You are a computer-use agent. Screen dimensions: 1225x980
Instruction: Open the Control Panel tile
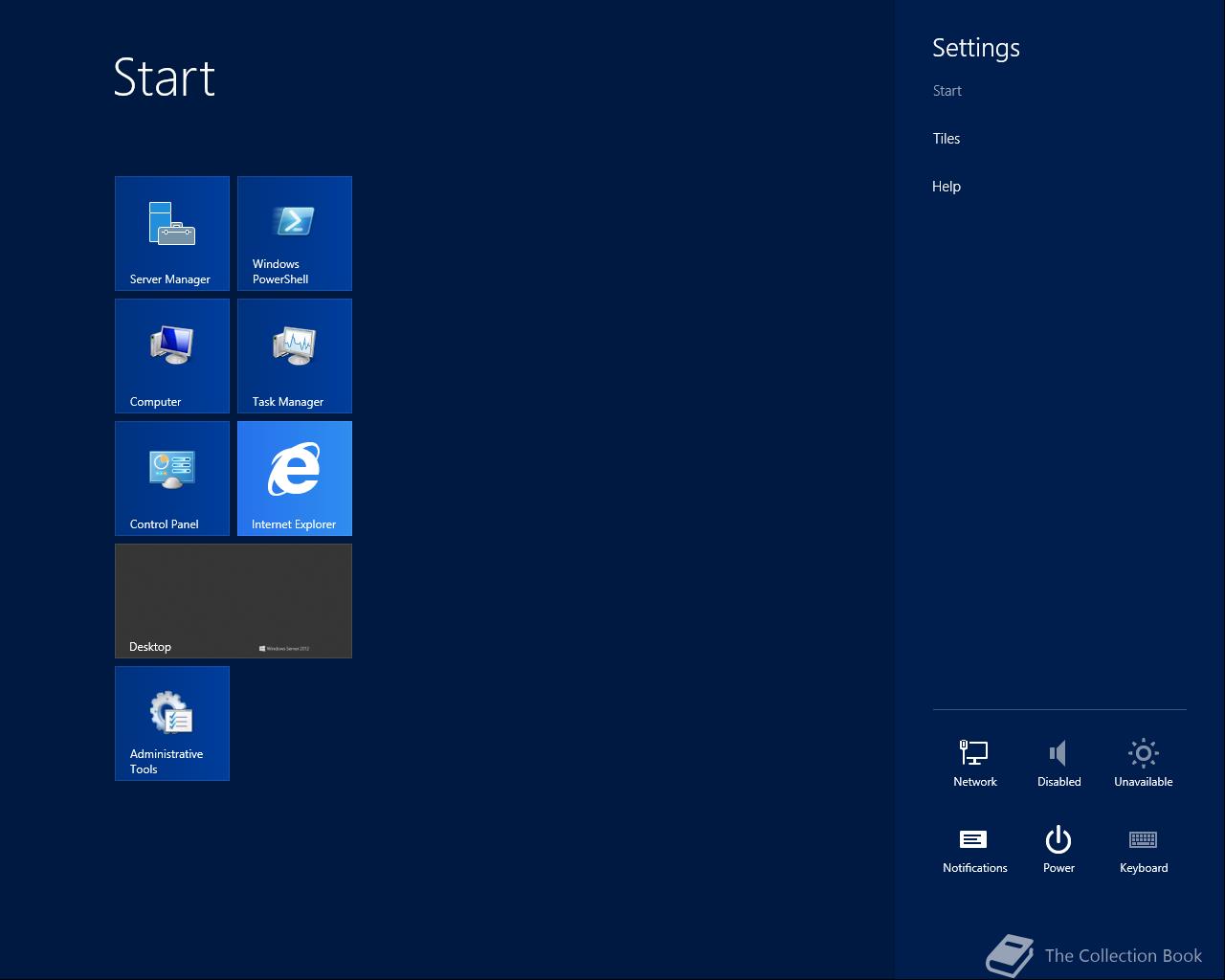[x=172, y=479]
